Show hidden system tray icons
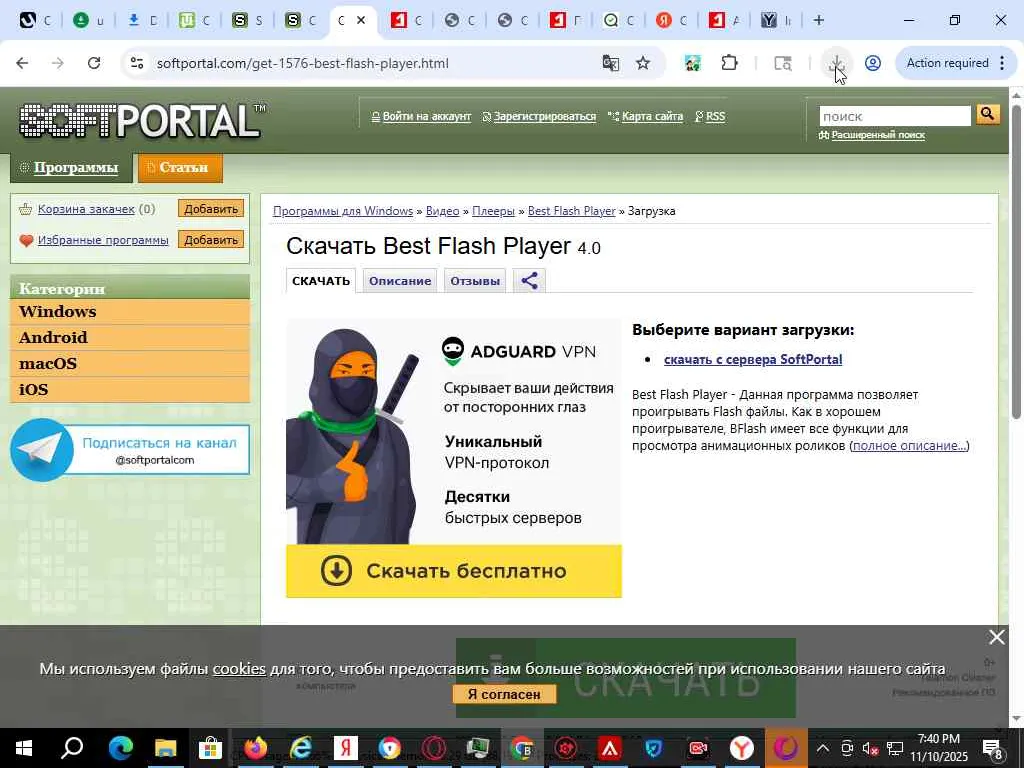The image size is (1024, 768). (823, 748)
